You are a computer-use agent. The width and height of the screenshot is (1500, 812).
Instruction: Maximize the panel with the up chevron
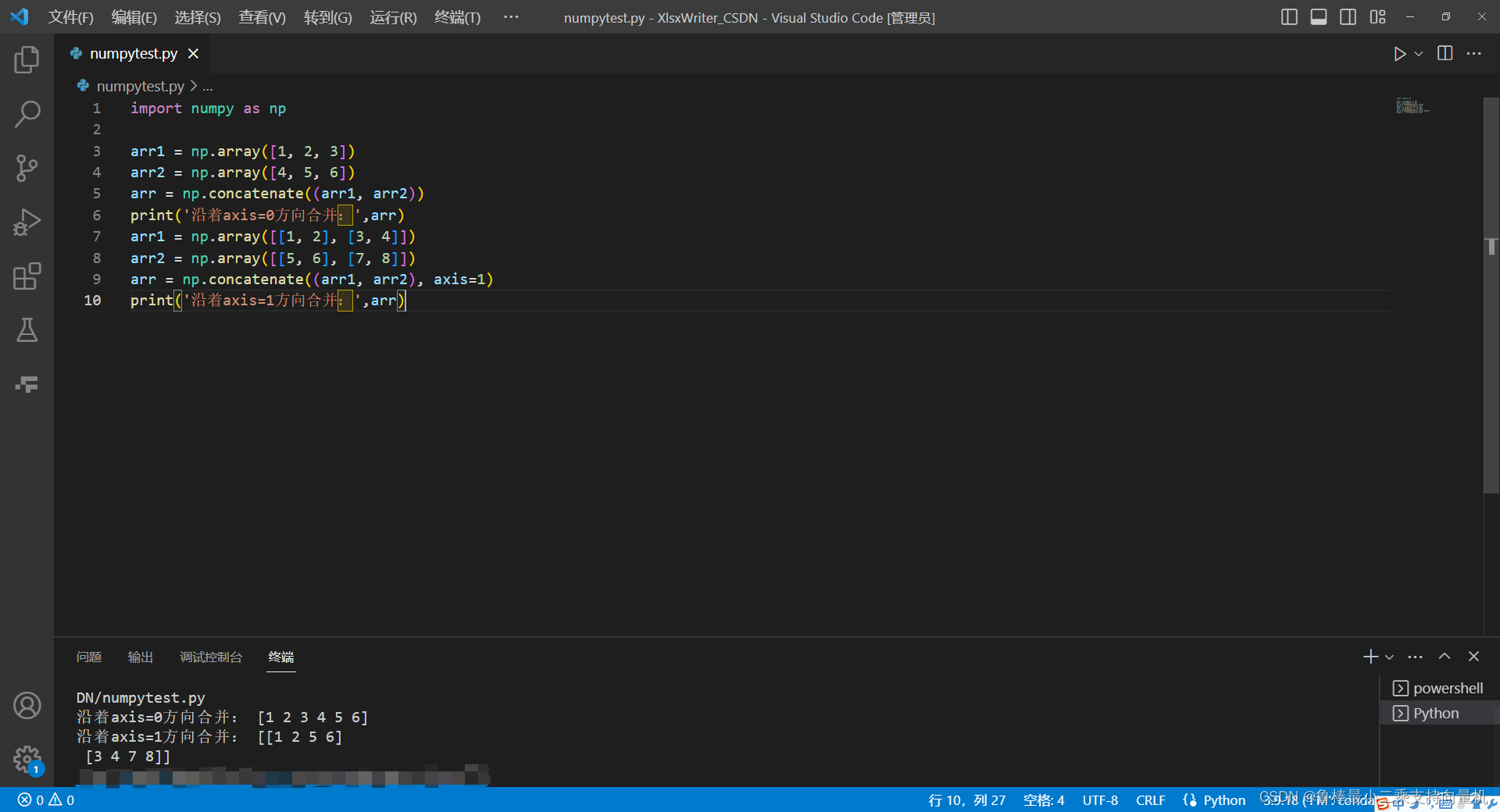coord(1445,657)
